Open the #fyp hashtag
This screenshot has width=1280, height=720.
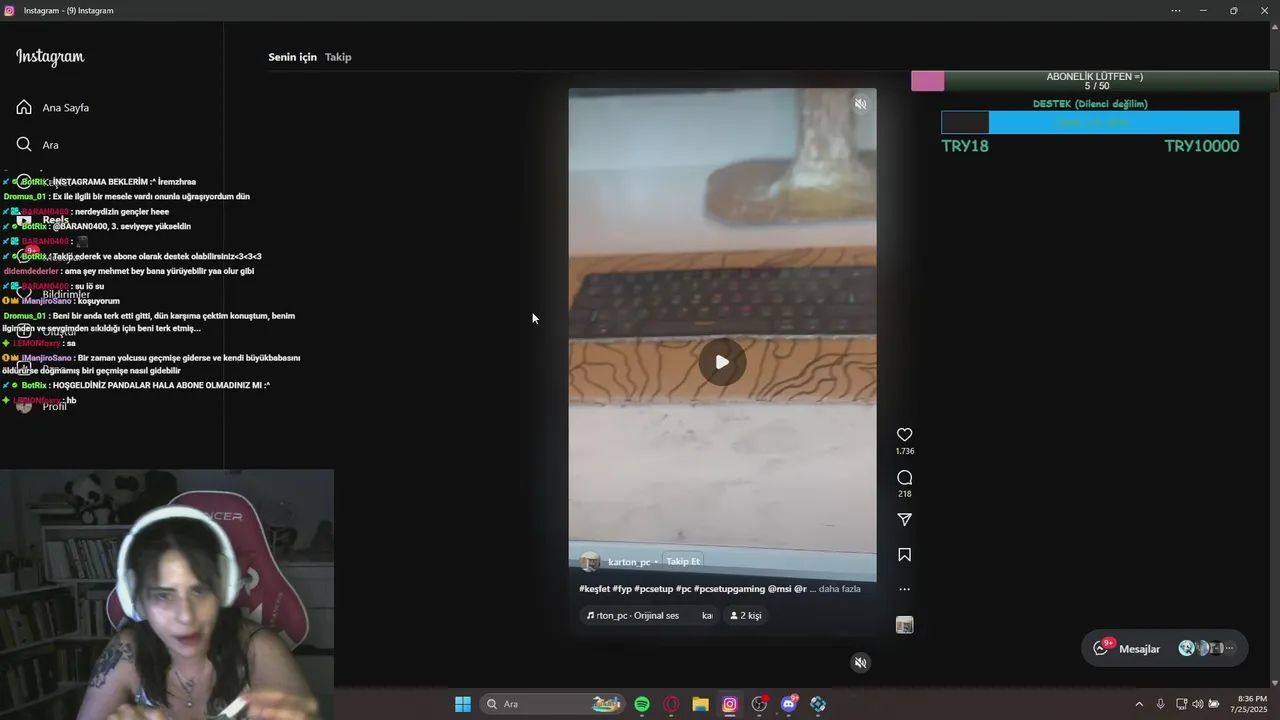click(x=621, y=589)
